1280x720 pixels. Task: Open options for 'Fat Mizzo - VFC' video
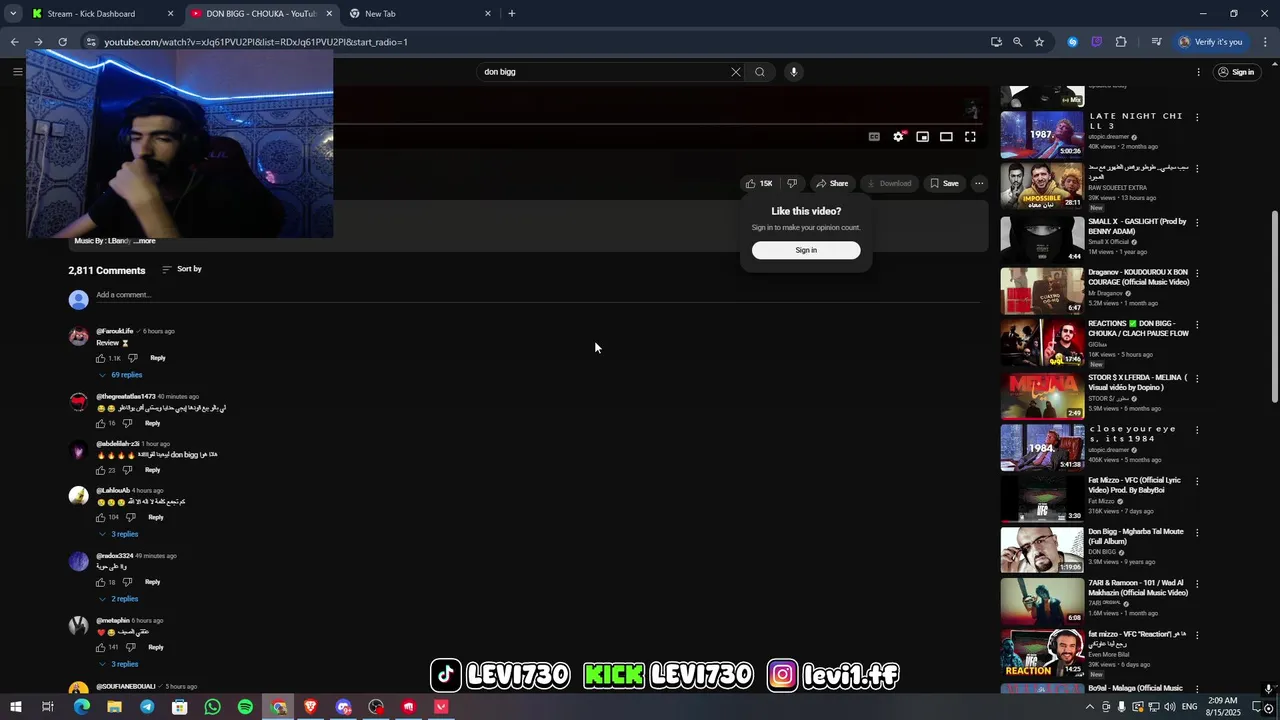[1197, 481]
